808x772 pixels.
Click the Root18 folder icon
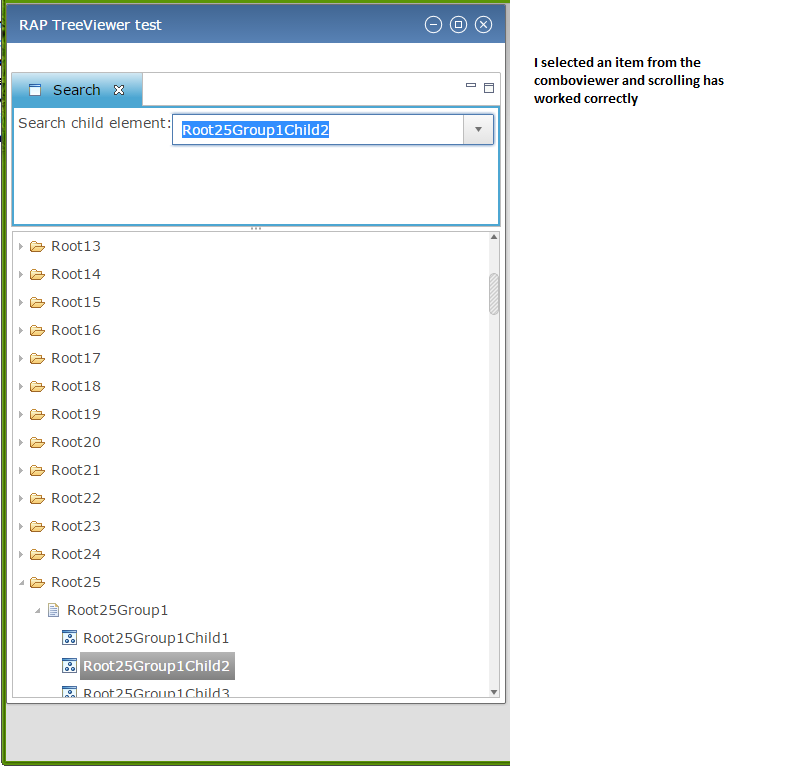pos(37,386)
